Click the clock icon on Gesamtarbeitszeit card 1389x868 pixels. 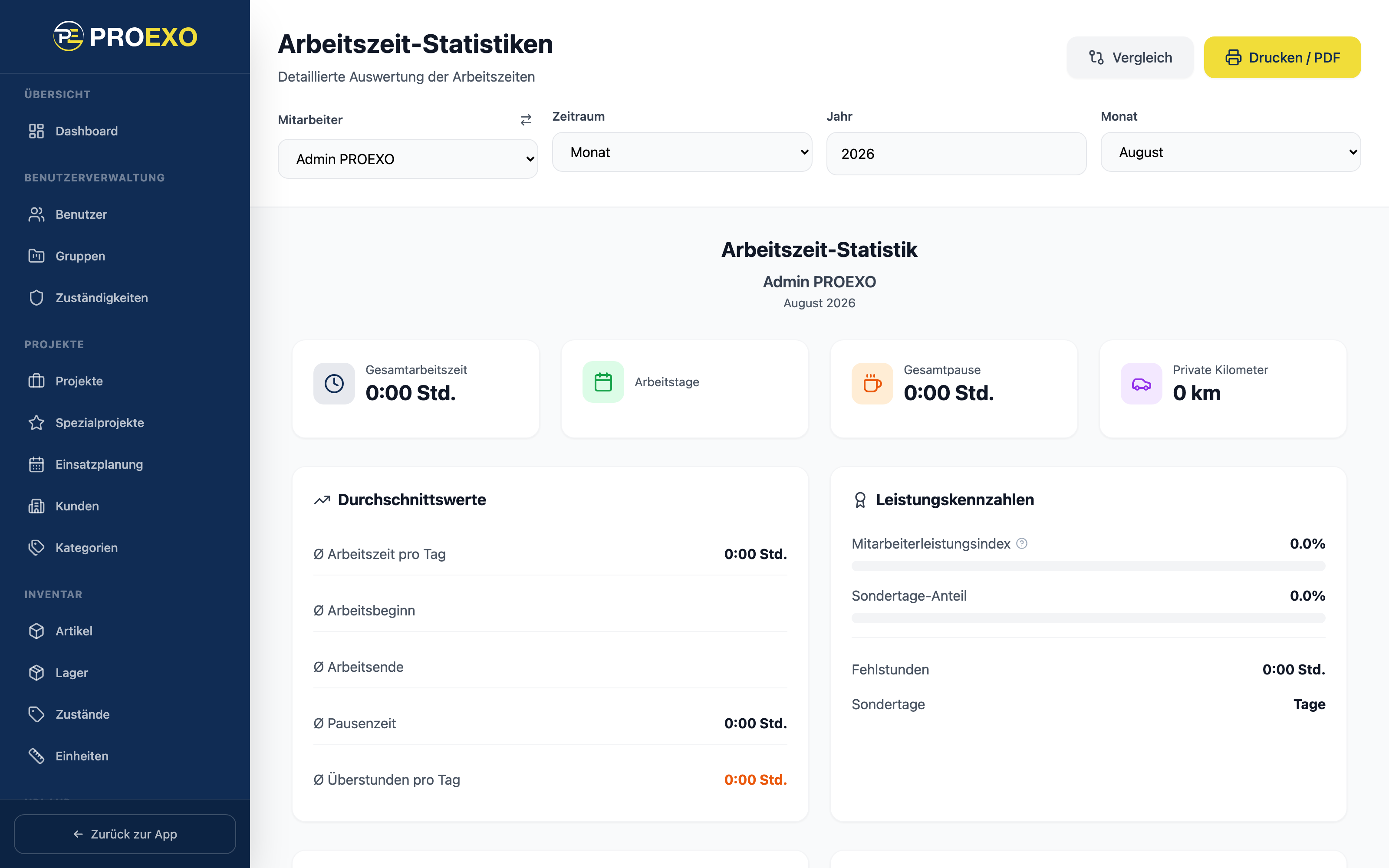click(334, 384)
